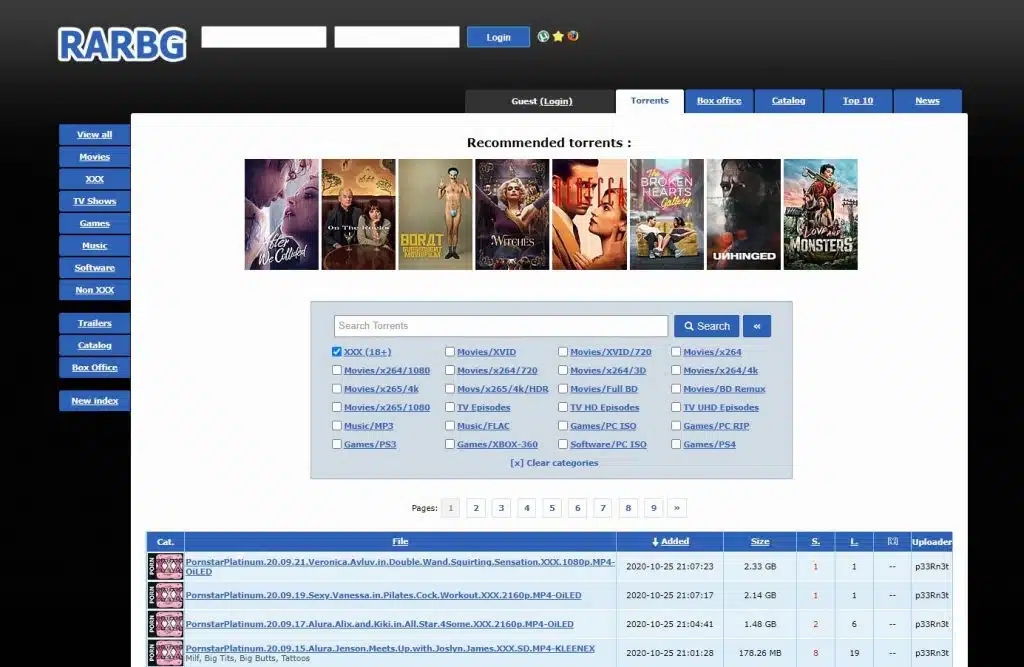Image resolution: width=1024 pixels, height=667 pixels.
Task: Click the RARBG logo
Action: pos(122,44)
